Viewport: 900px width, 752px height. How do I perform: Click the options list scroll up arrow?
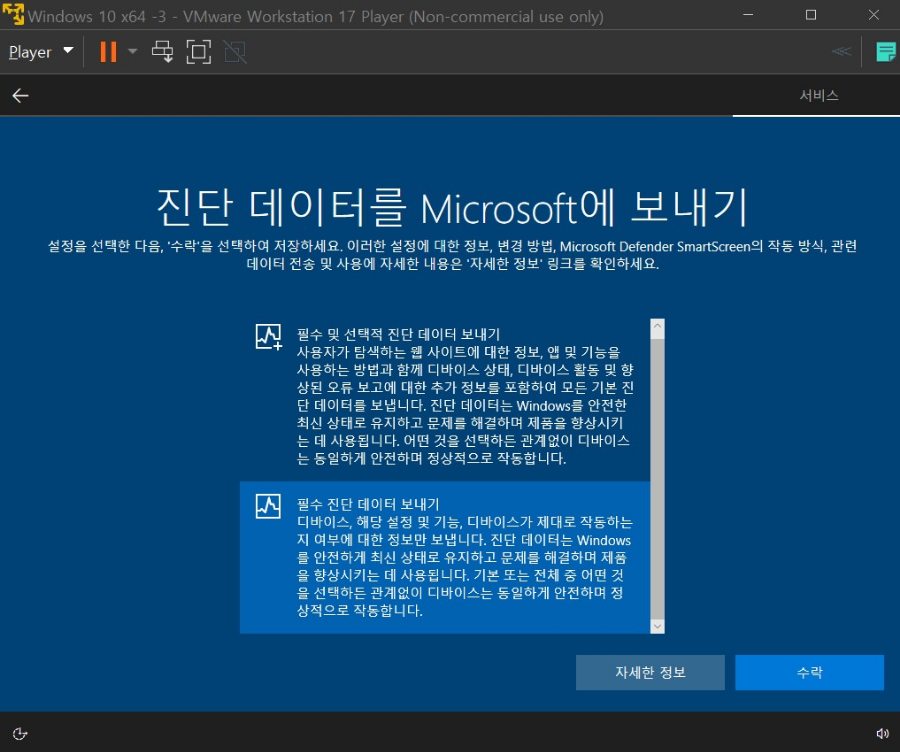coord(658,328)
